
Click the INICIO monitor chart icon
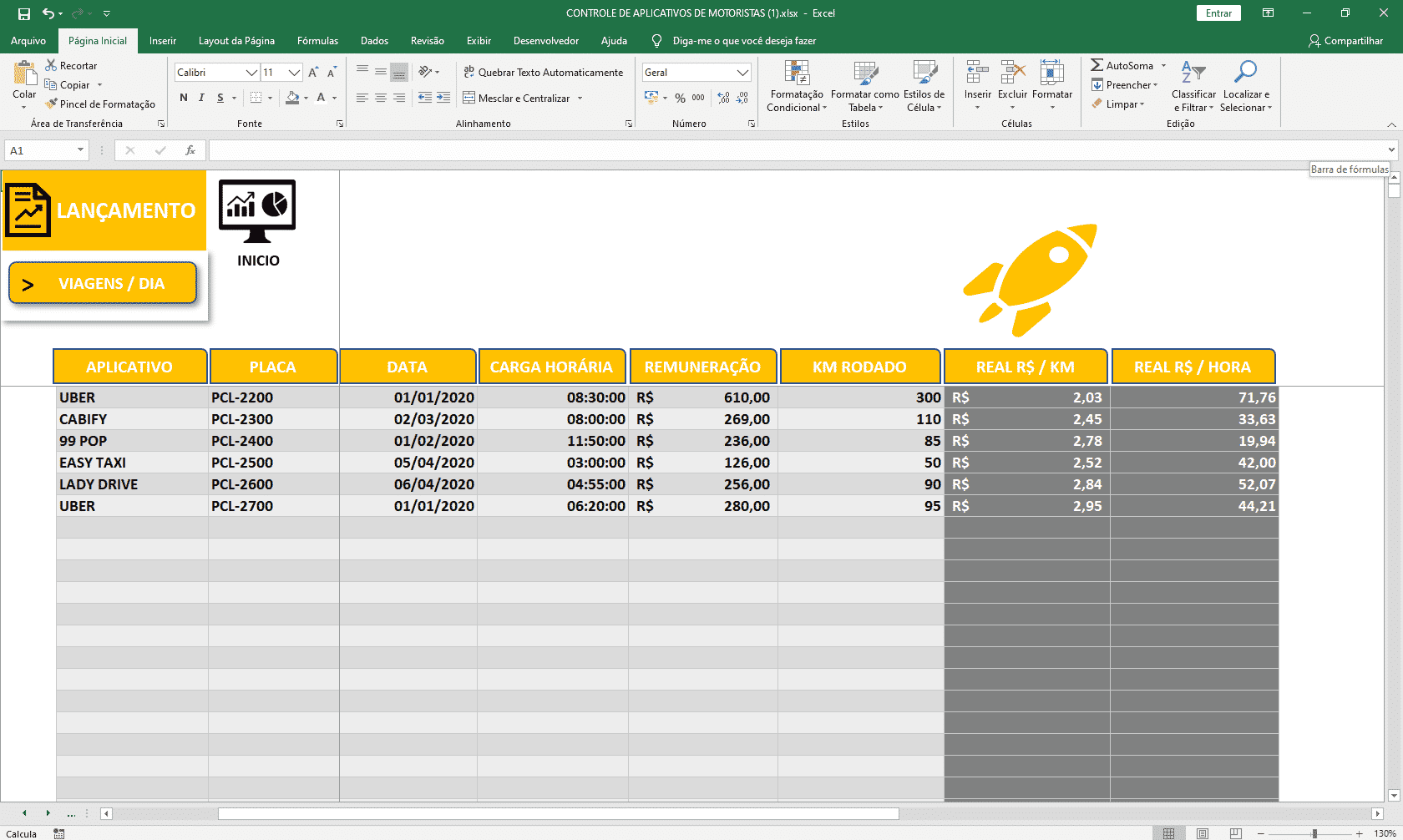257,211
